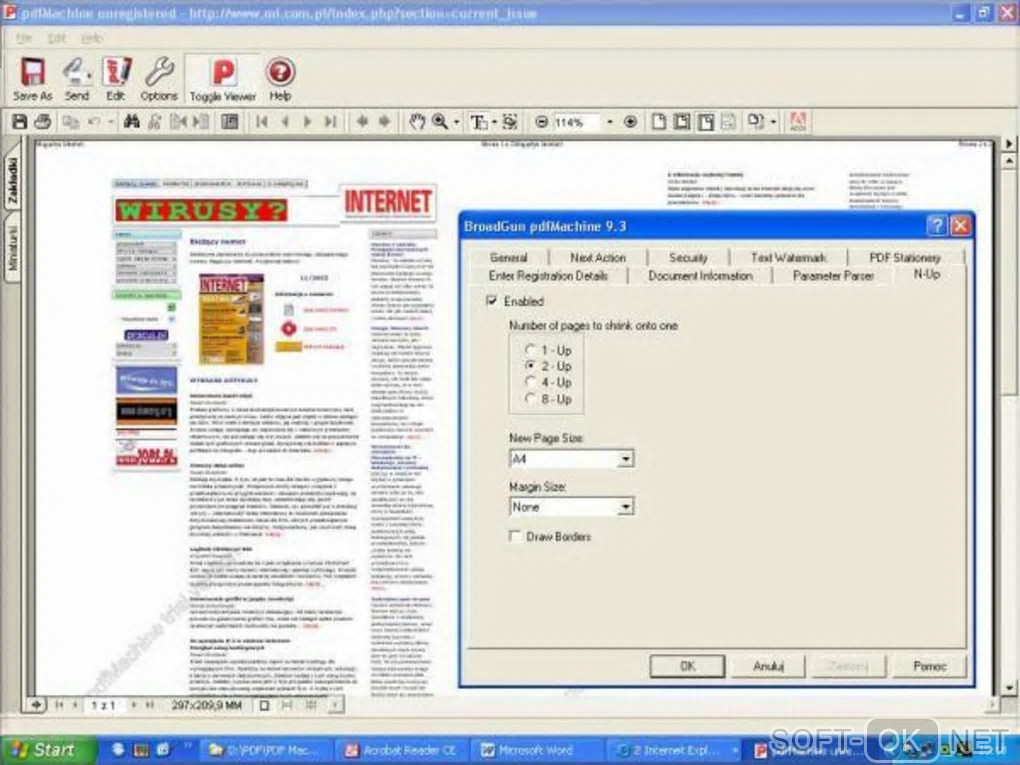The image size is (1020, 765).
Task: Uncheck the Enabled checkbox
Action: pos(492,301)
